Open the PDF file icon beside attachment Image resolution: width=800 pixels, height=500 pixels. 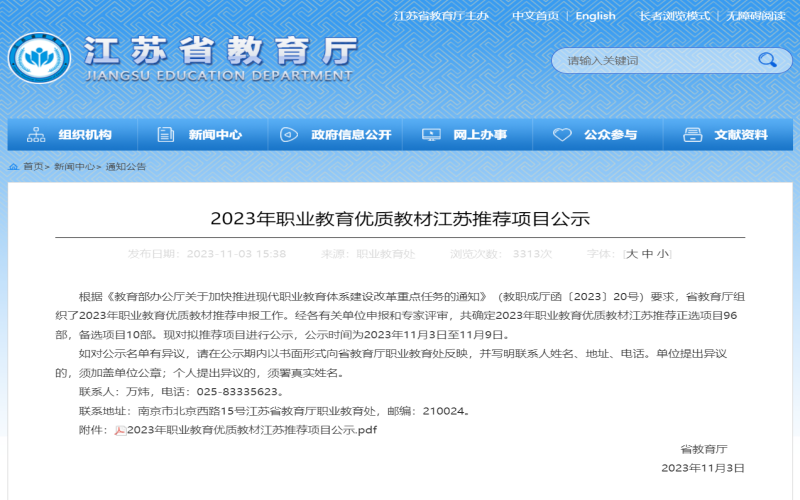click(x=120, y=430)
